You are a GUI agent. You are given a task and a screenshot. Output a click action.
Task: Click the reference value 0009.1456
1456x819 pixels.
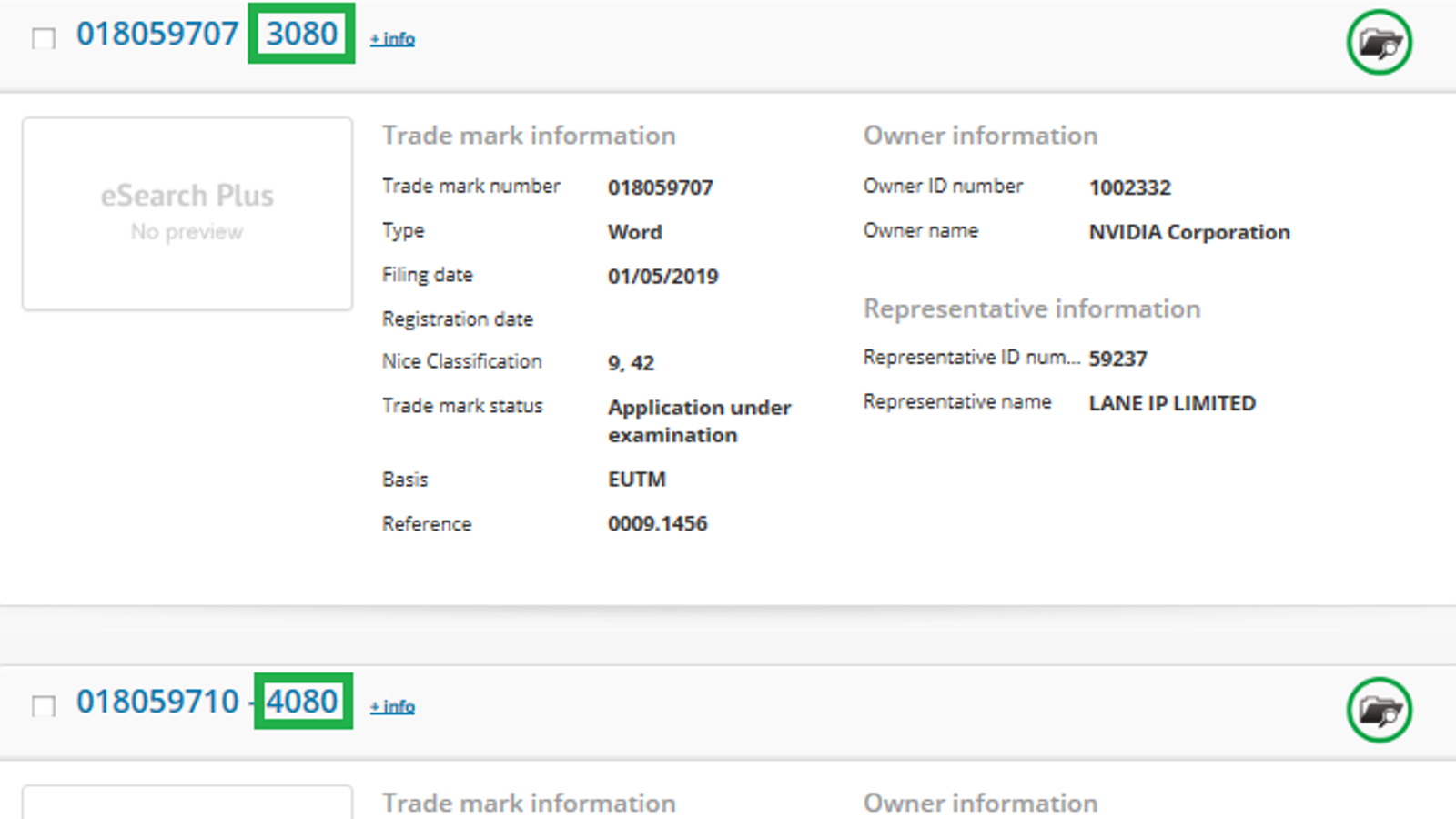657,523
